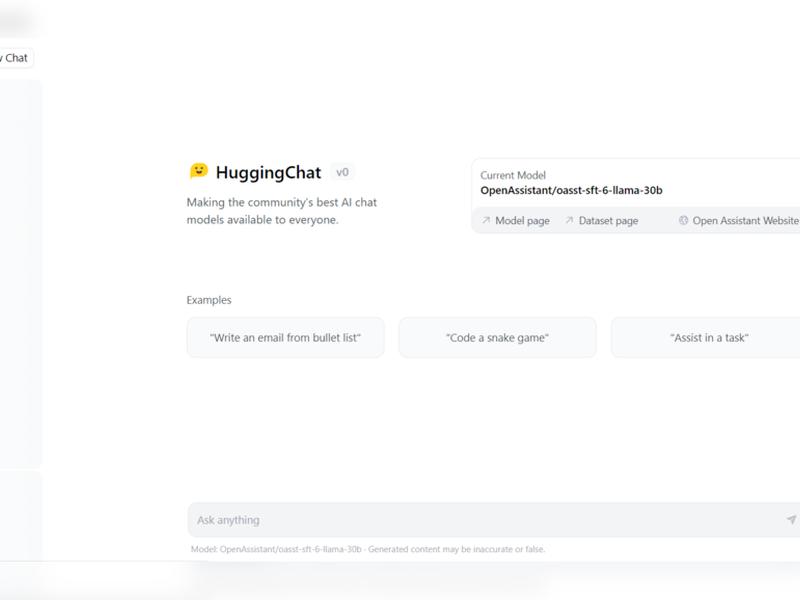800x600 pixels.
Task: Click the send message arrow icon
Action: [791, 519]
